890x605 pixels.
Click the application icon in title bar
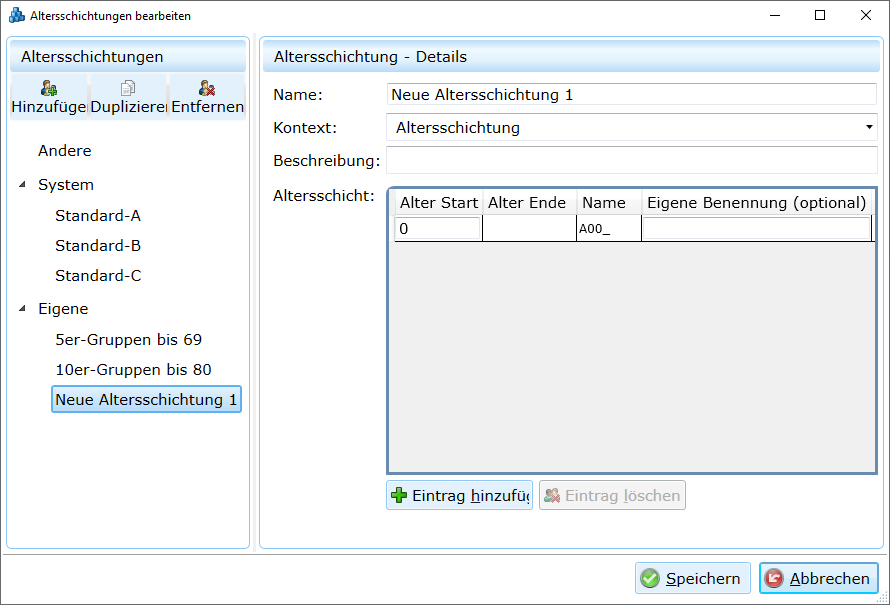click(17, 16)
